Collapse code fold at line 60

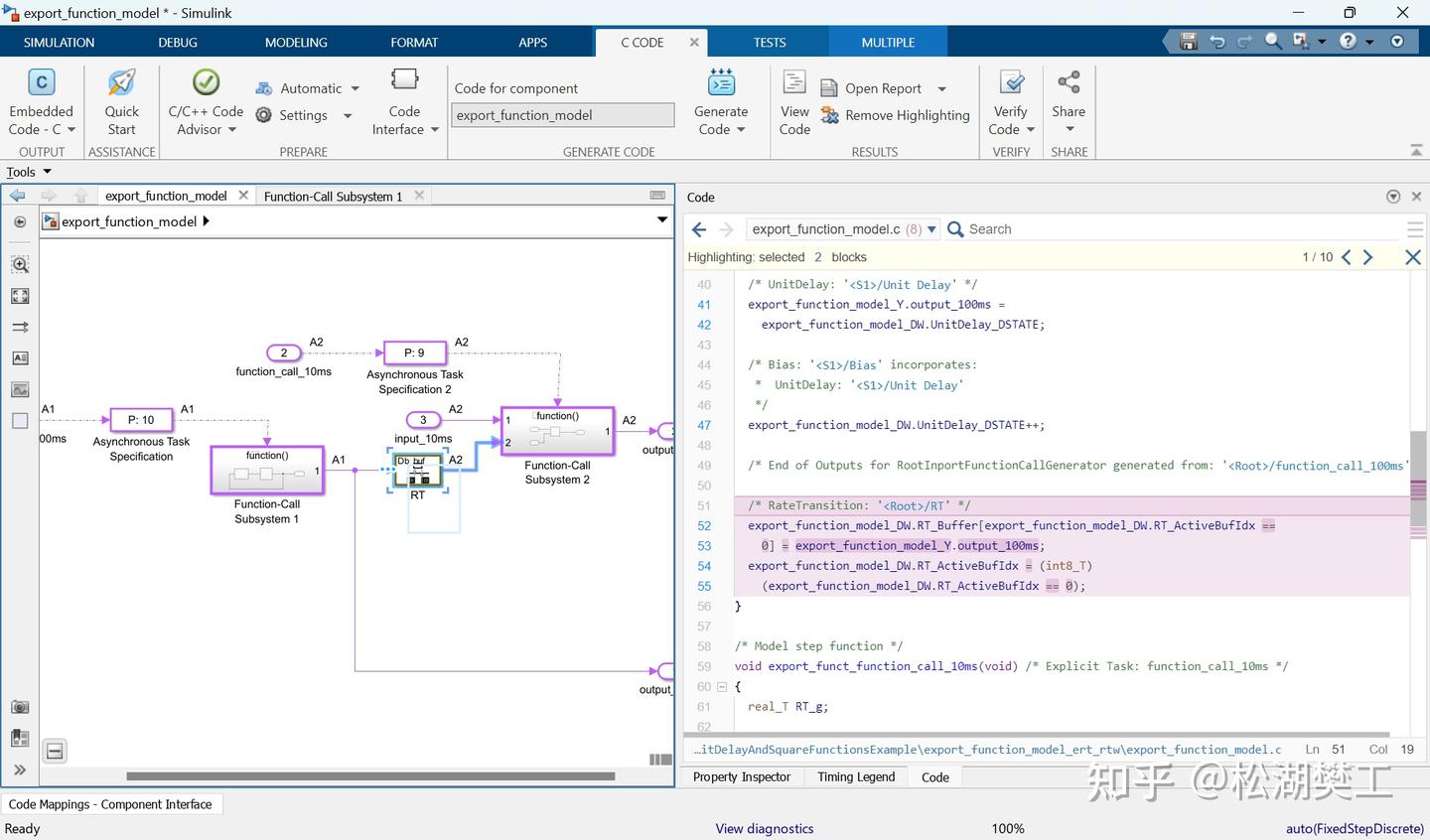pyautogui.click(x=722, y=687)
